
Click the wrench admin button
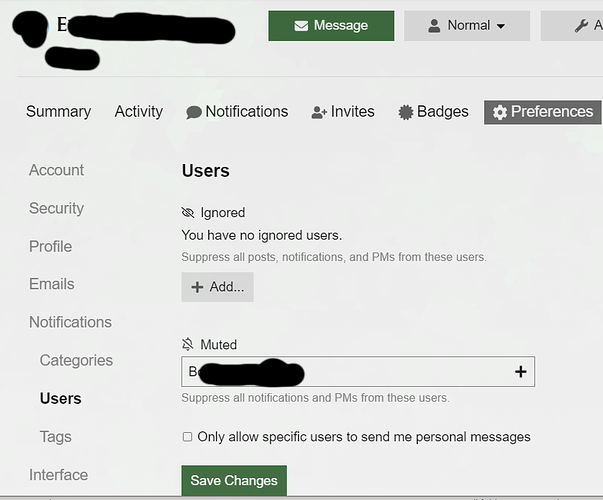point(572,26)
